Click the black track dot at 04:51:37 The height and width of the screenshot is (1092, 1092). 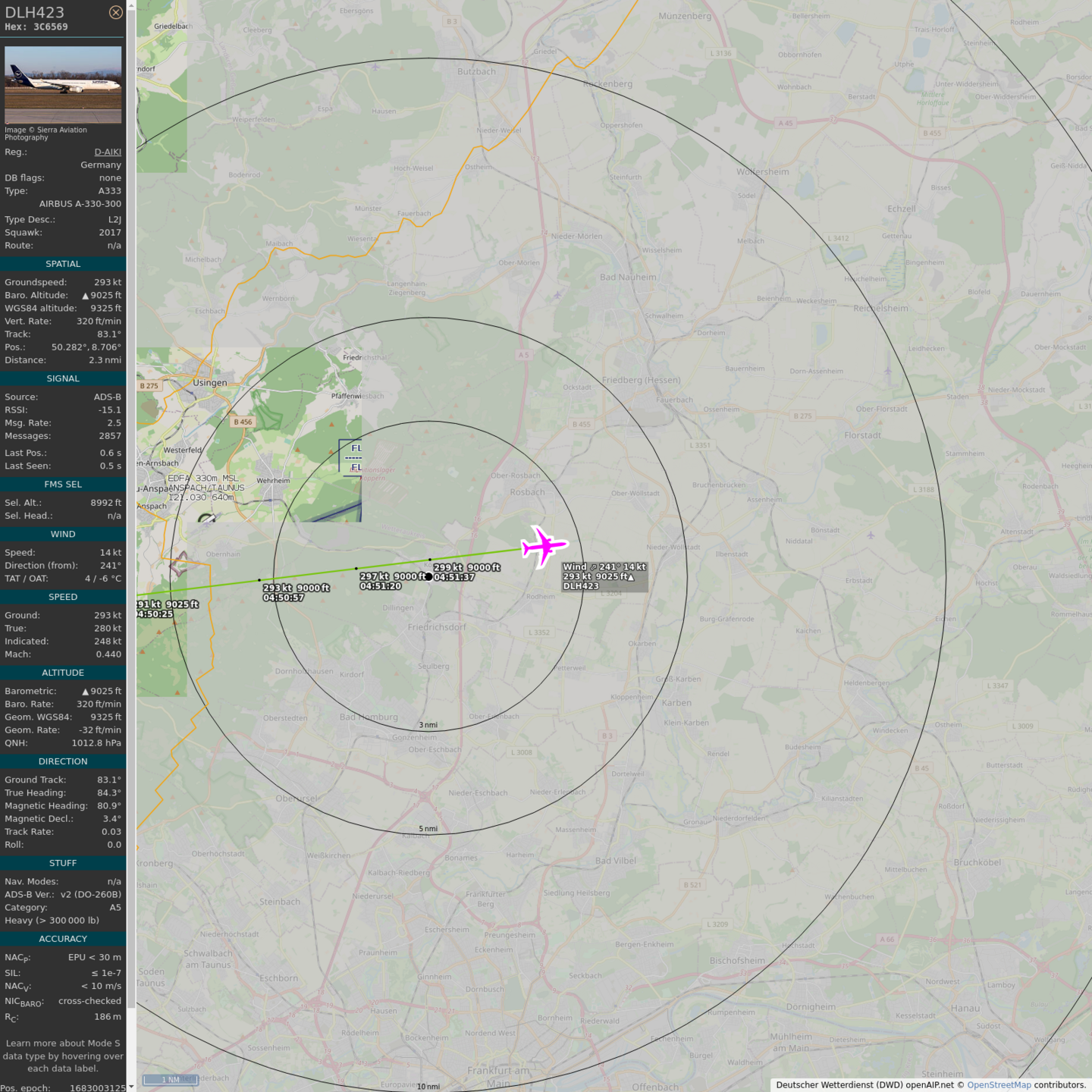tap(428, 576)
